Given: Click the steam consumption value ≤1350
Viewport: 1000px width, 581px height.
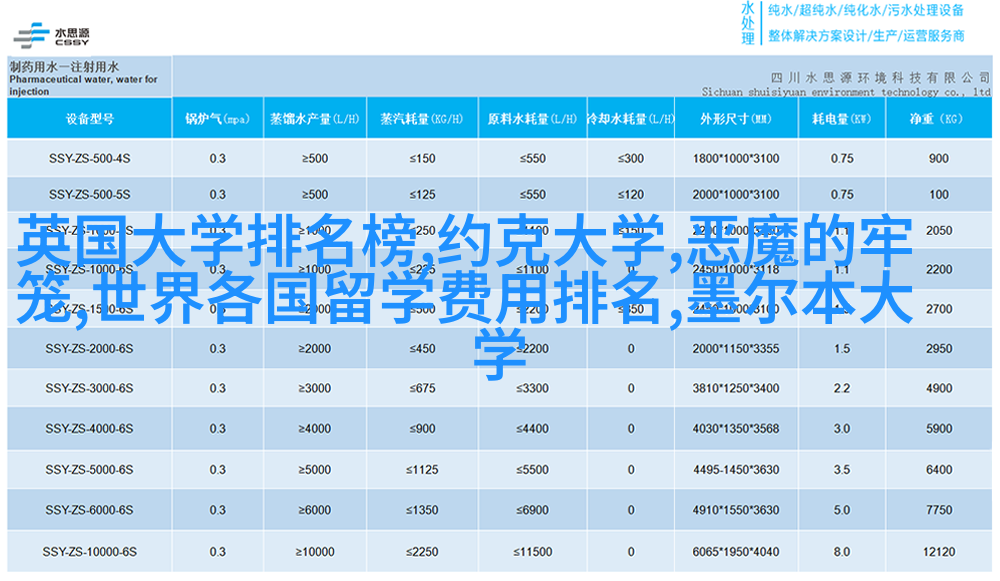Looking at the screenshot, I should click(422, 510).
